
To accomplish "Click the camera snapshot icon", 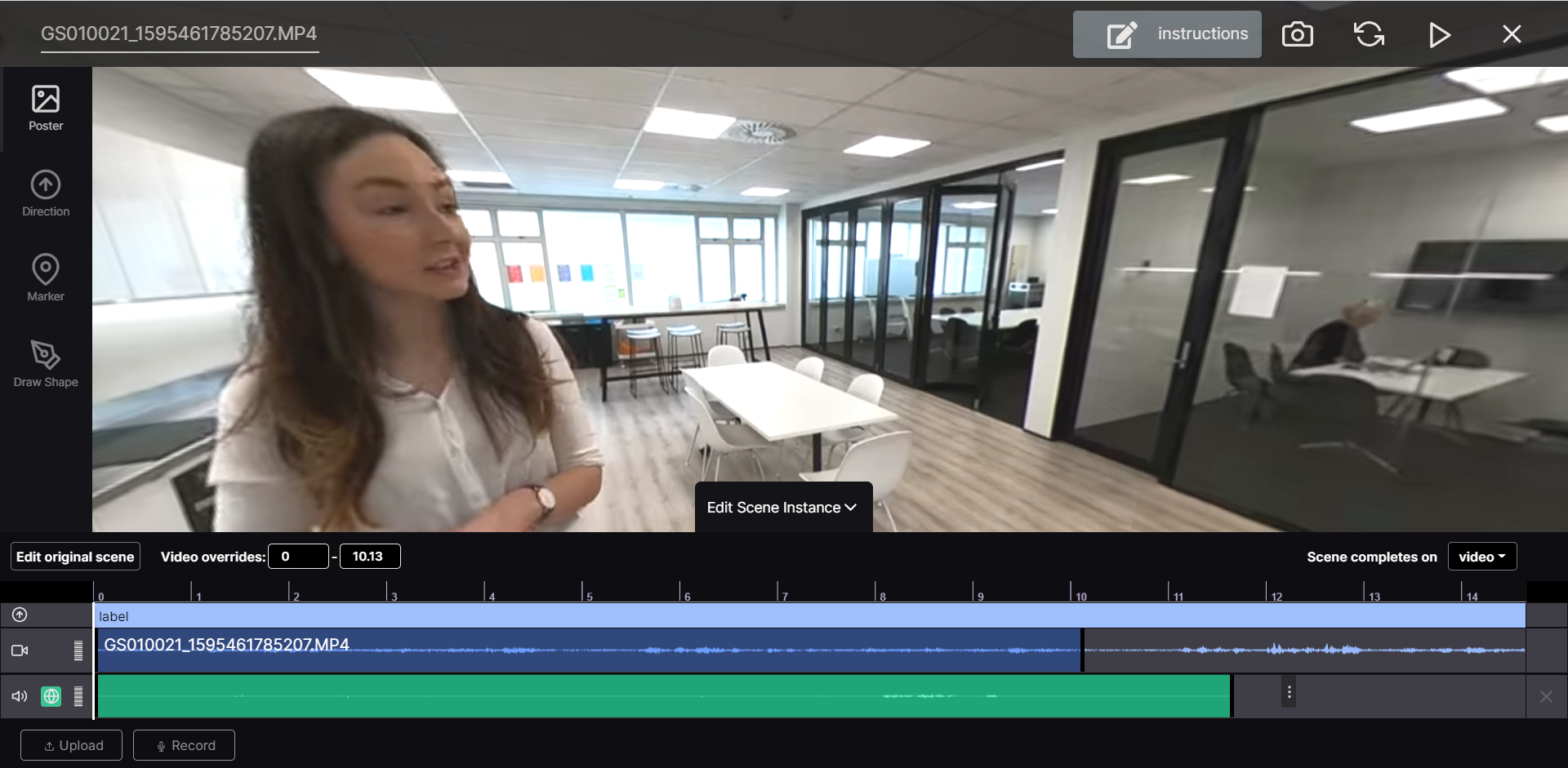I will 1298,34.
